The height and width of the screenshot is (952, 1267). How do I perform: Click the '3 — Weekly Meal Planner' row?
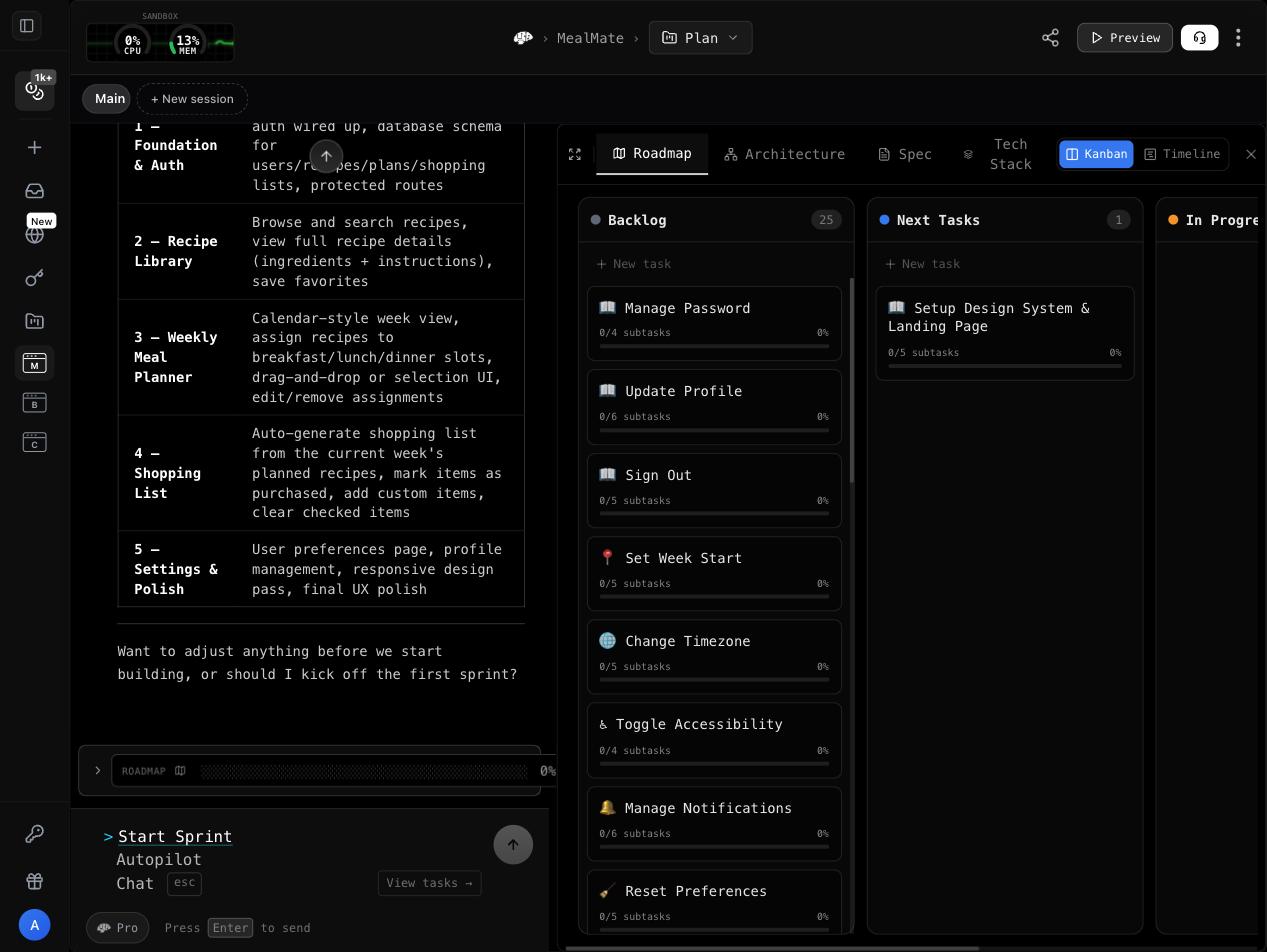pos(321,357)
